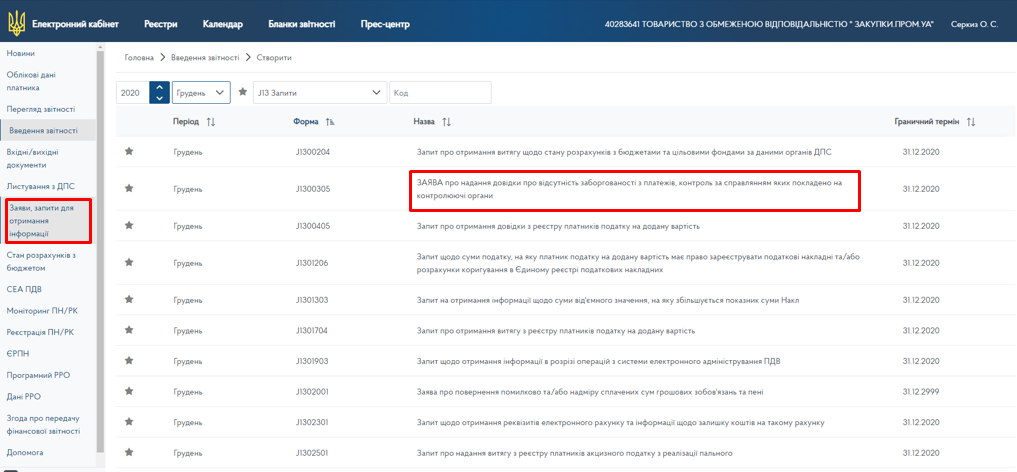This screenshot has height=472, width=1017.
Task: Click the year stepper arrows
Action: coord(159,92)
